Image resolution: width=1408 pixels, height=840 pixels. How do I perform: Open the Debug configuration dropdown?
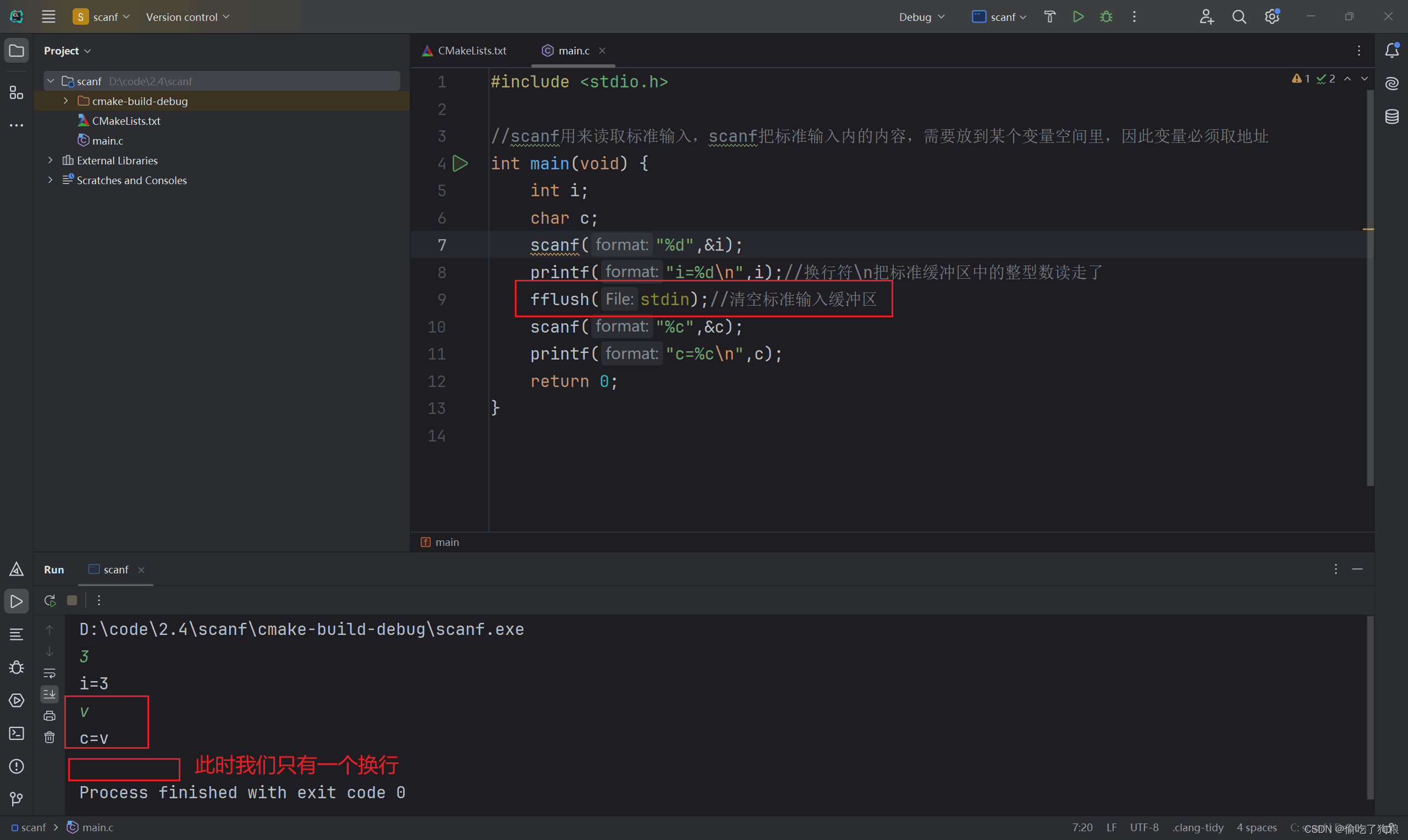click(x=921, y=16)
